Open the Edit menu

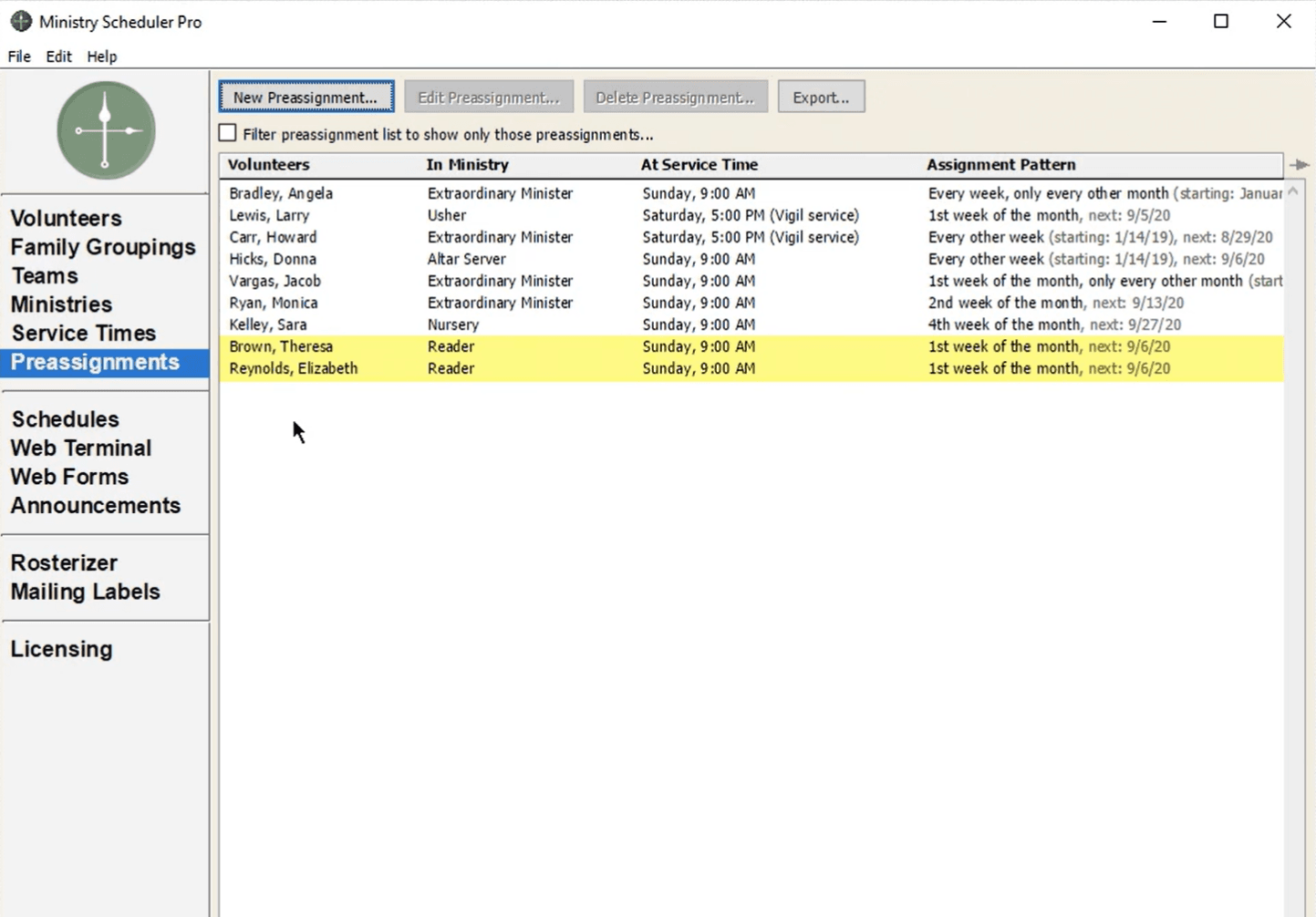(x=58, y=57)
